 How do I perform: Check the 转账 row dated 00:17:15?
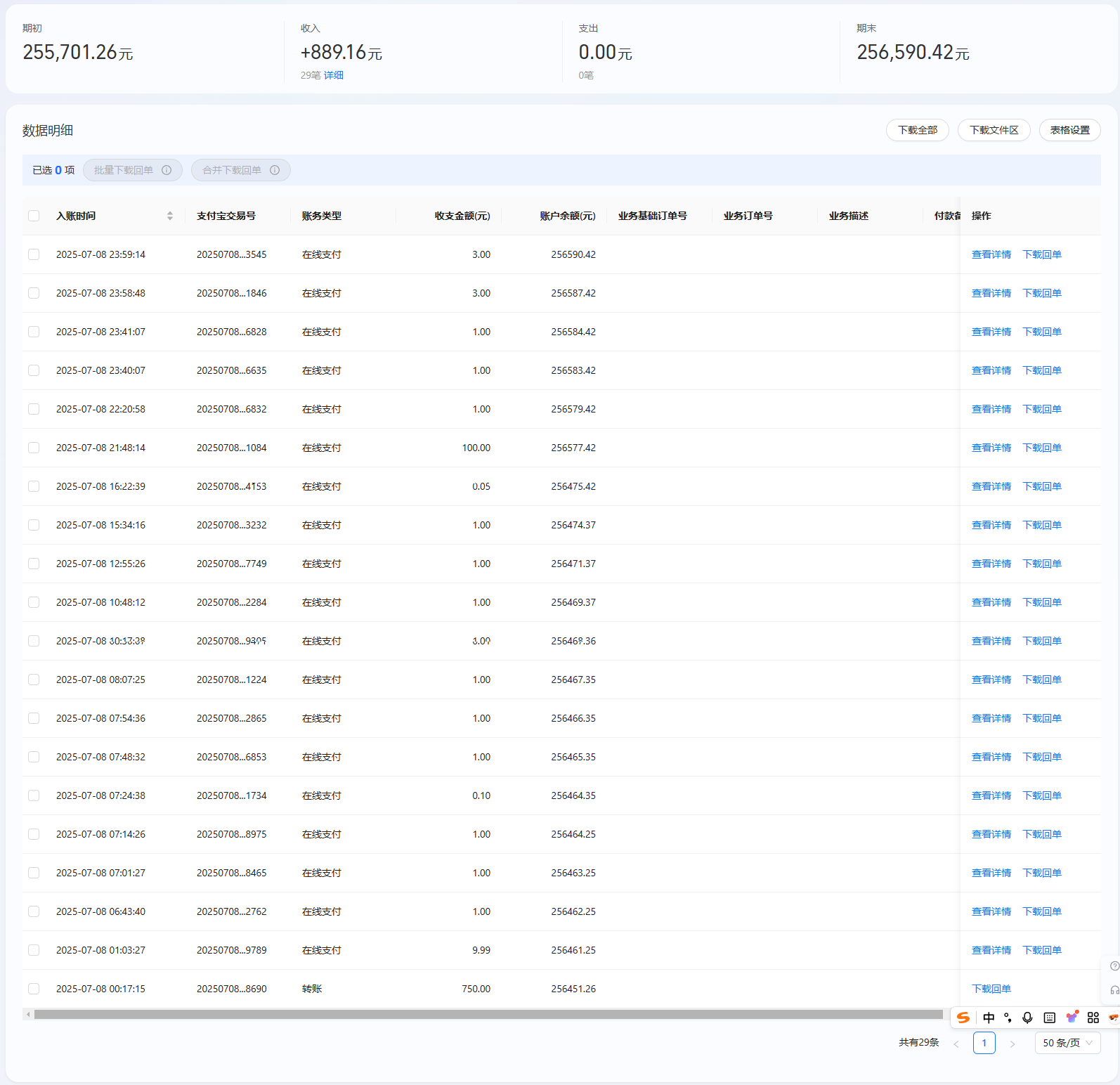point(34,989)
